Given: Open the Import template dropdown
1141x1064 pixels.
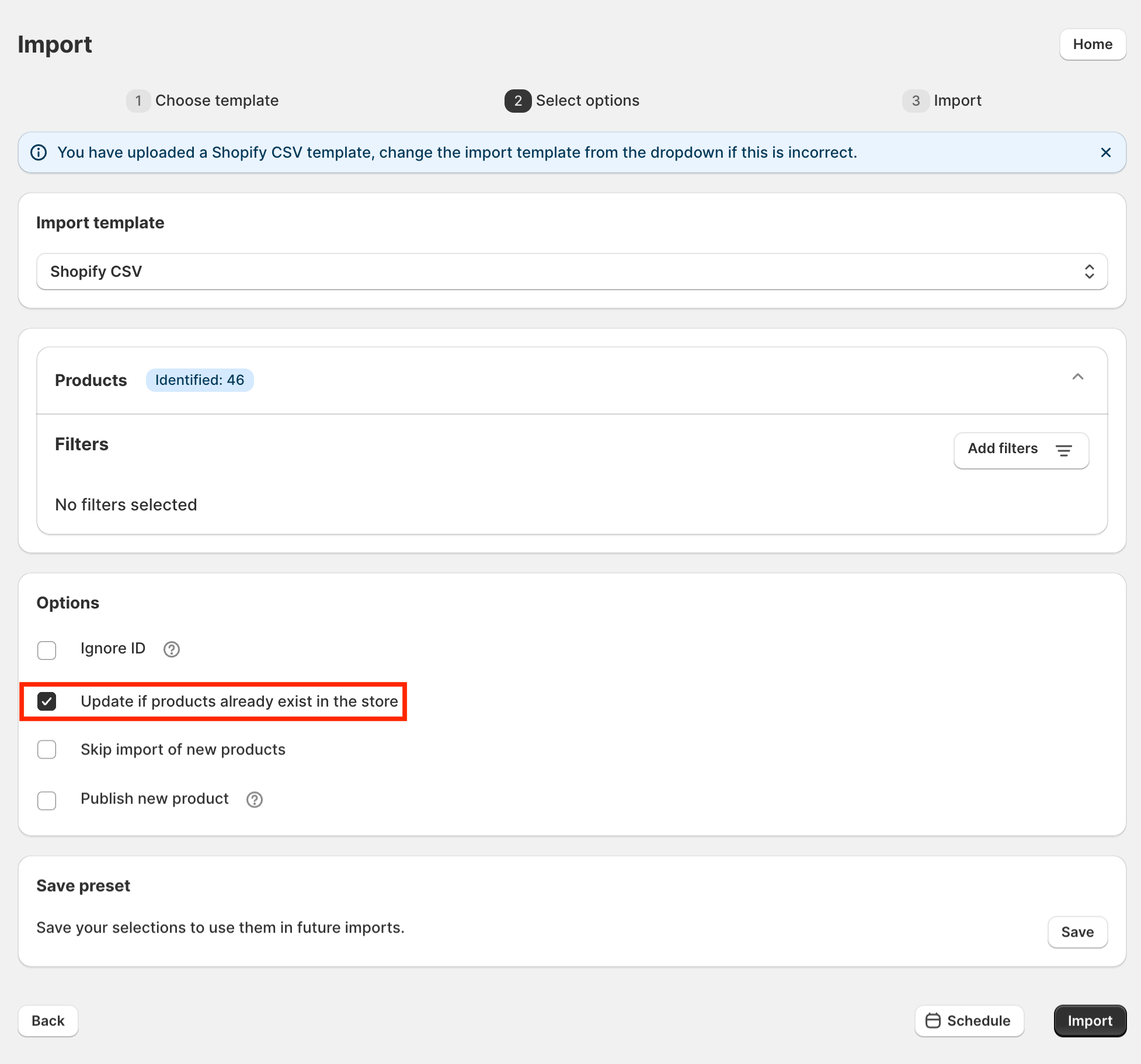Looking at the screenshot, I should click(x=571, y=271).
